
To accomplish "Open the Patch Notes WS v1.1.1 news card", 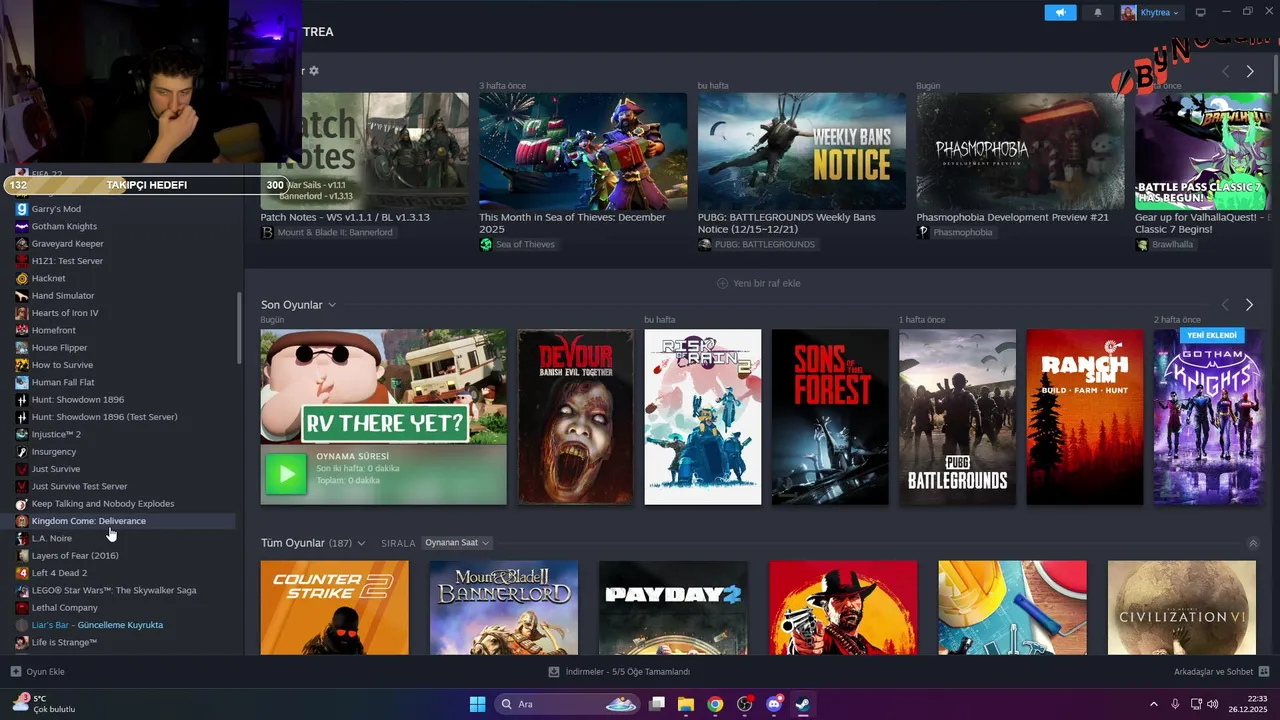I will point(364,151).
